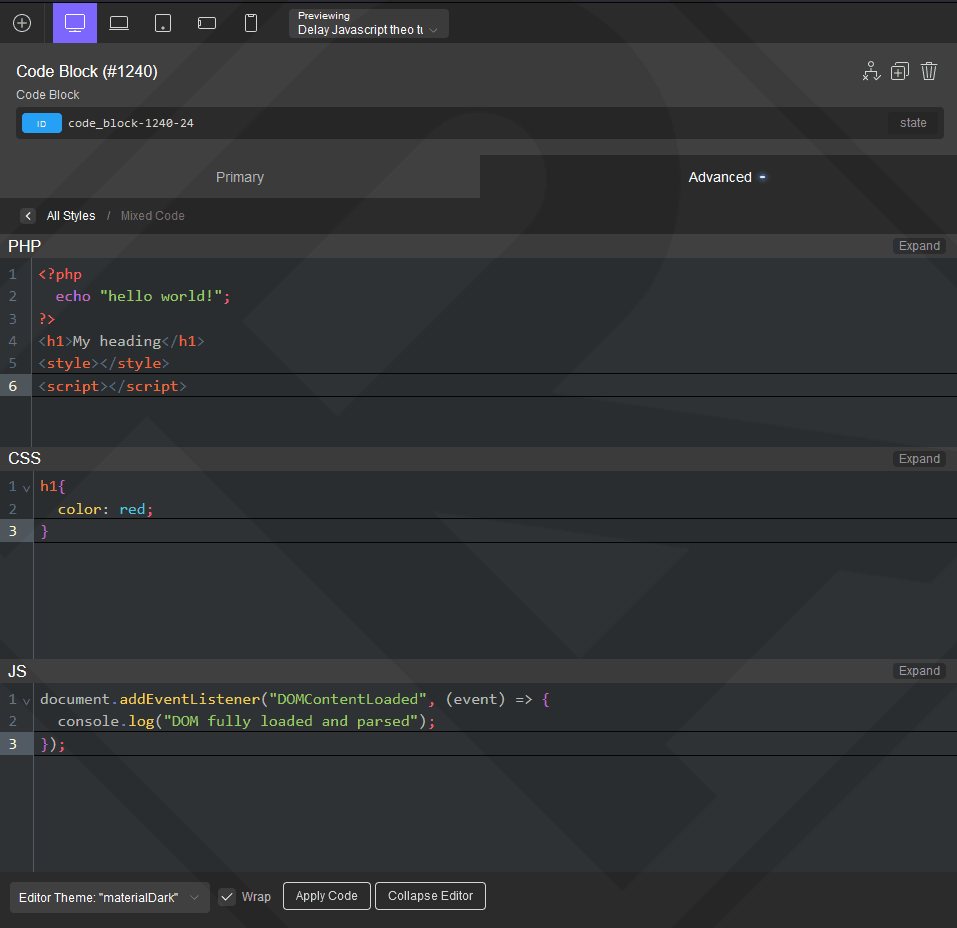Delete the code block with trash icon
The image size is (957, 928).
coord(929,71)
